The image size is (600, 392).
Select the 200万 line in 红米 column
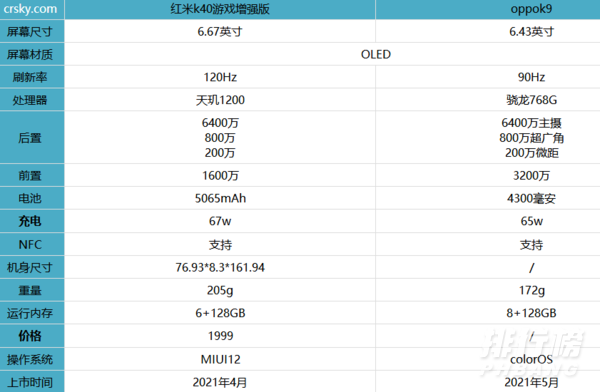pos(220,153)
